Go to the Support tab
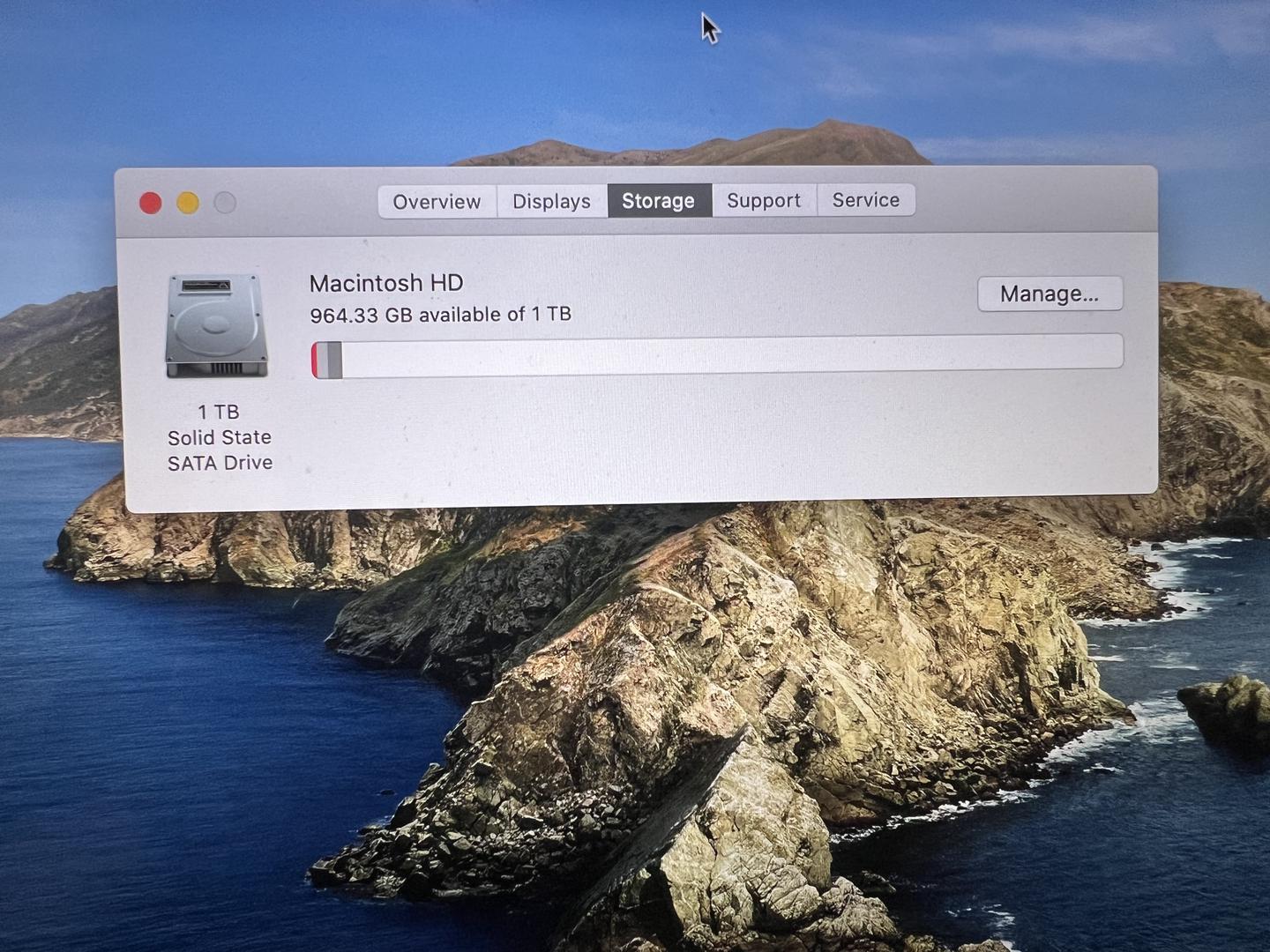This screenshot has width=1270, height=952. [764, 200]
